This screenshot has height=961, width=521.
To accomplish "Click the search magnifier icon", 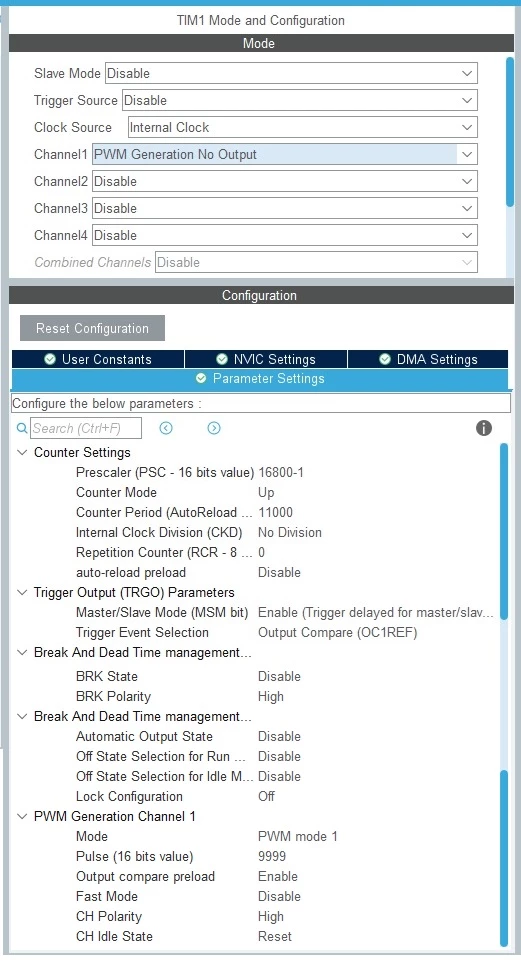I will [22, 428].
